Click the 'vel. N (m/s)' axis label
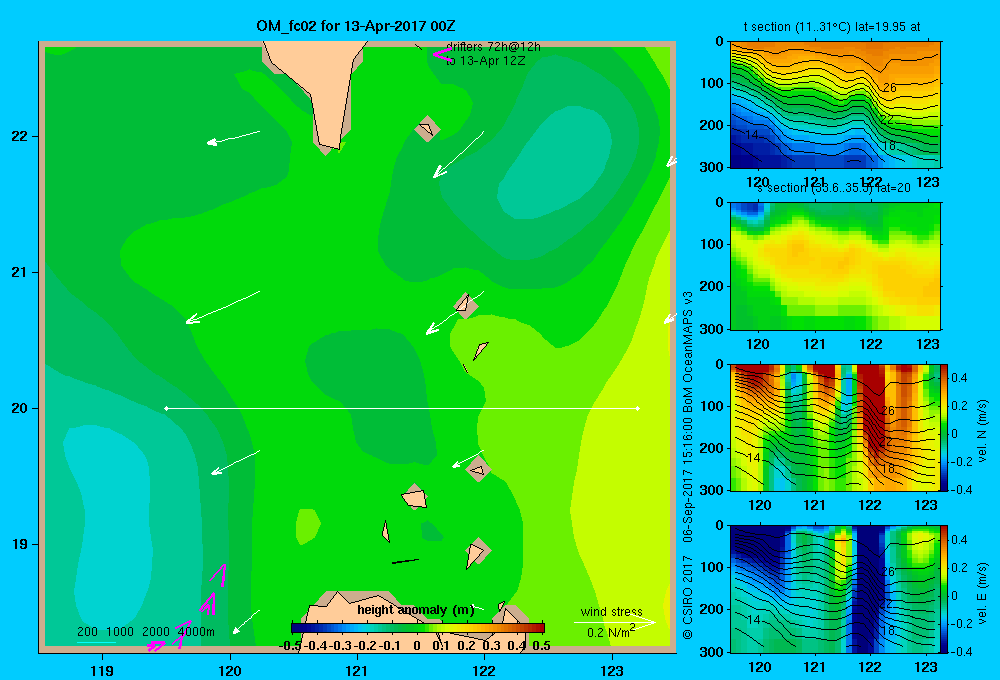The height and width of the screenshot is (680, 1000). 982,431
